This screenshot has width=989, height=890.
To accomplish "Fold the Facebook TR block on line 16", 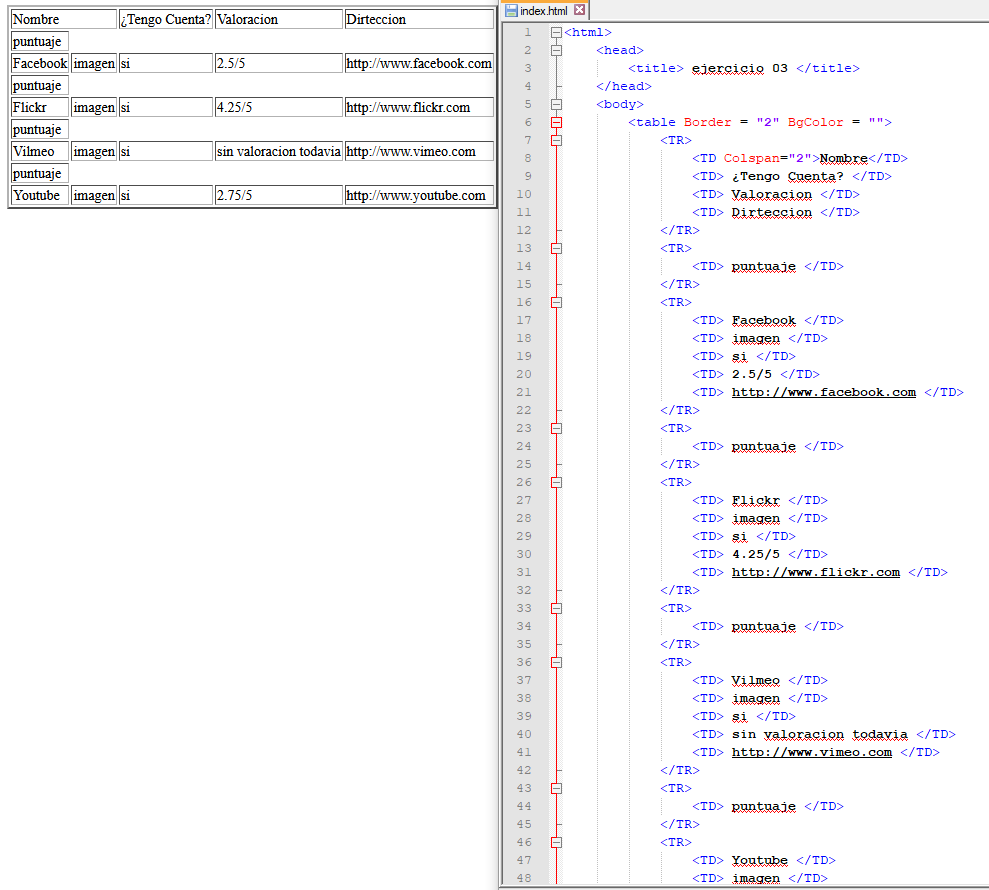I will point(556,302).
